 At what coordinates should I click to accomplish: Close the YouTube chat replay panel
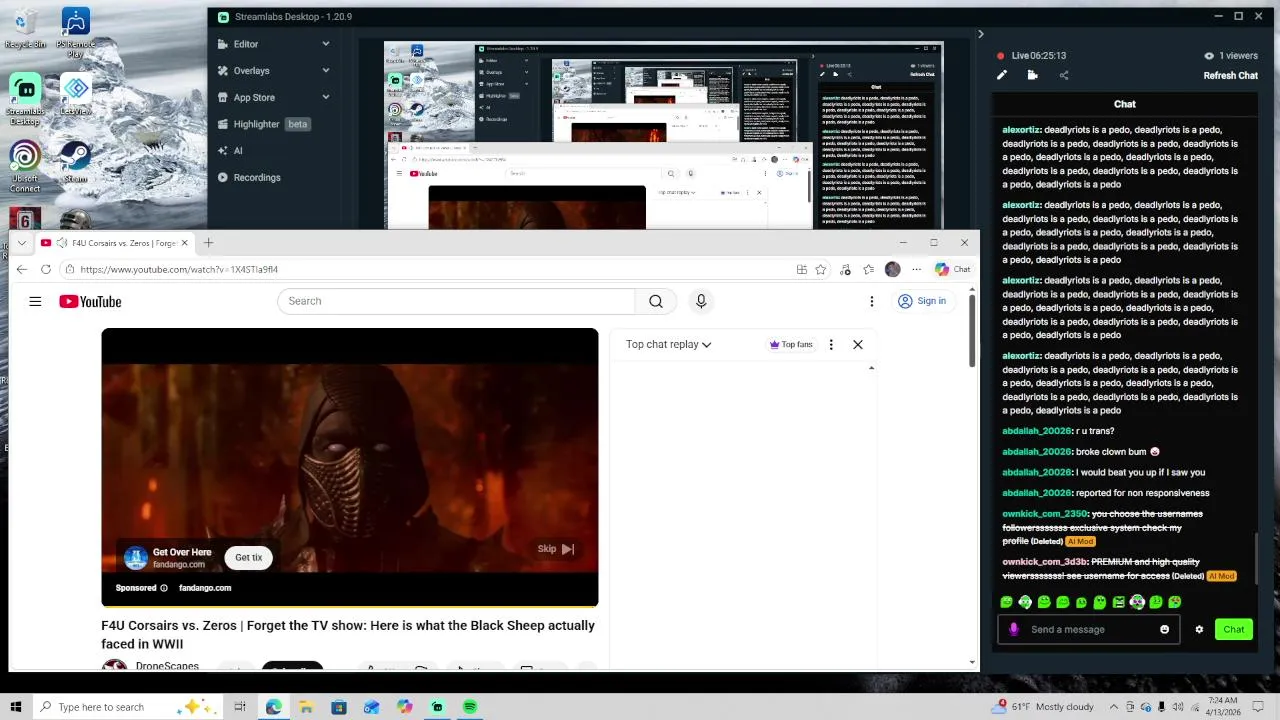click(x=857, y=344)
